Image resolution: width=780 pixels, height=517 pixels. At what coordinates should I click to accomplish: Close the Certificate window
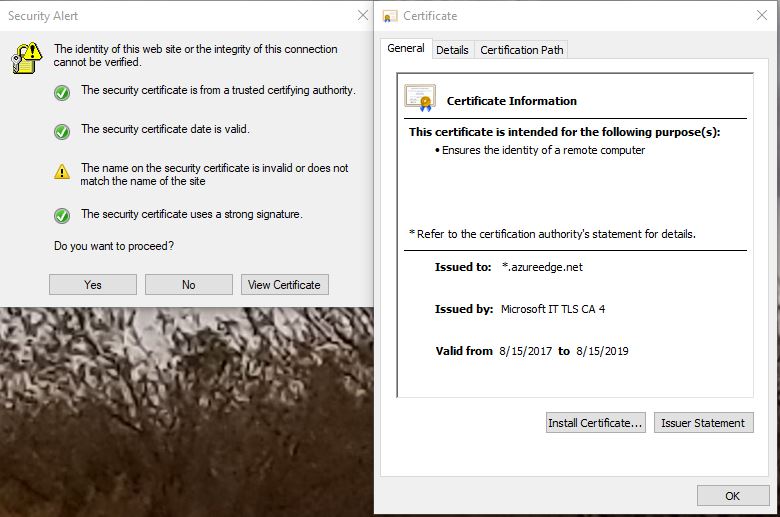coord(762,16)
